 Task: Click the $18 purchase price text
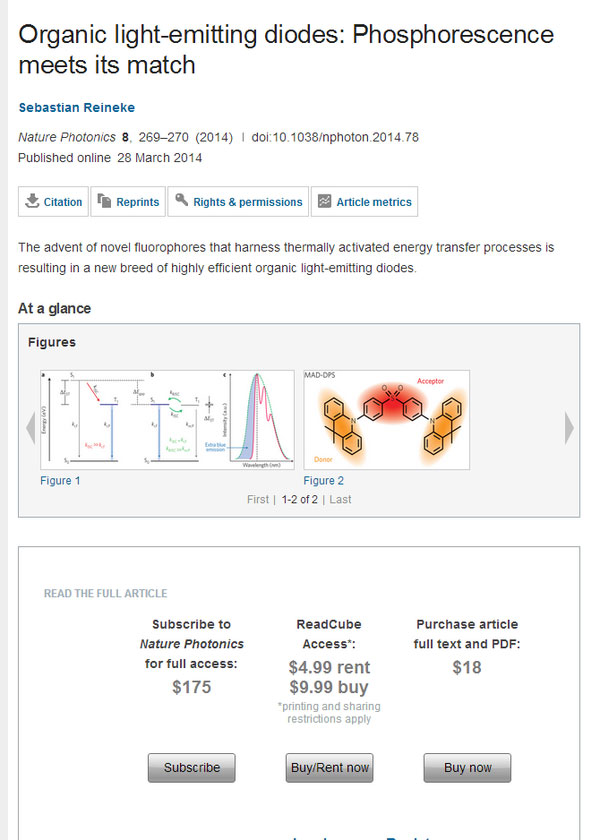click(x=466, y=667)
